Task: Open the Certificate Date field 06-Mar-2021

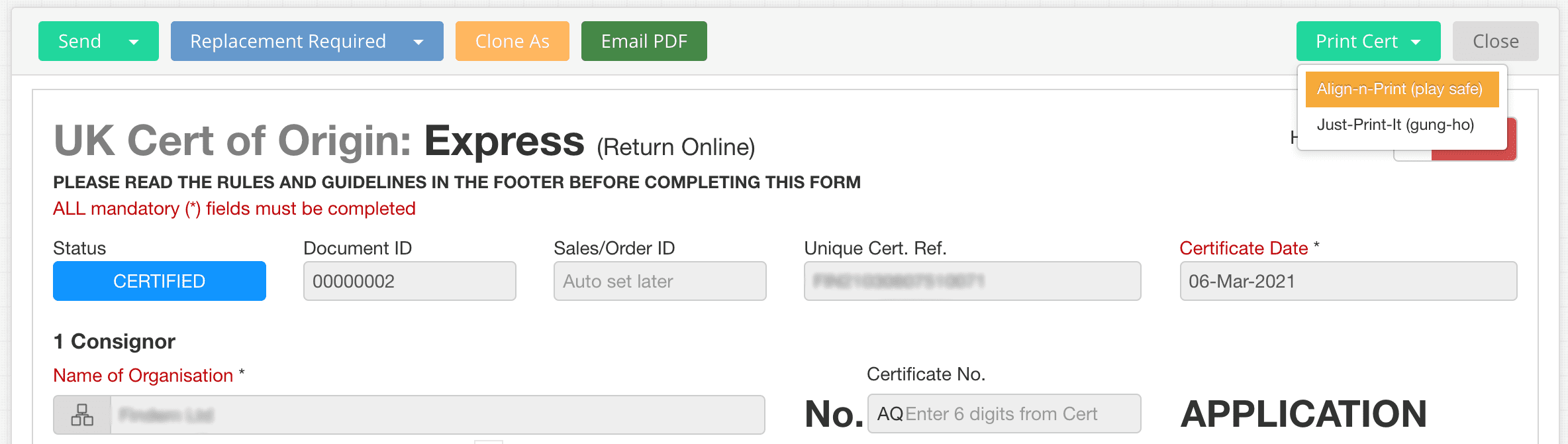Action: [x=1349, y=281]
